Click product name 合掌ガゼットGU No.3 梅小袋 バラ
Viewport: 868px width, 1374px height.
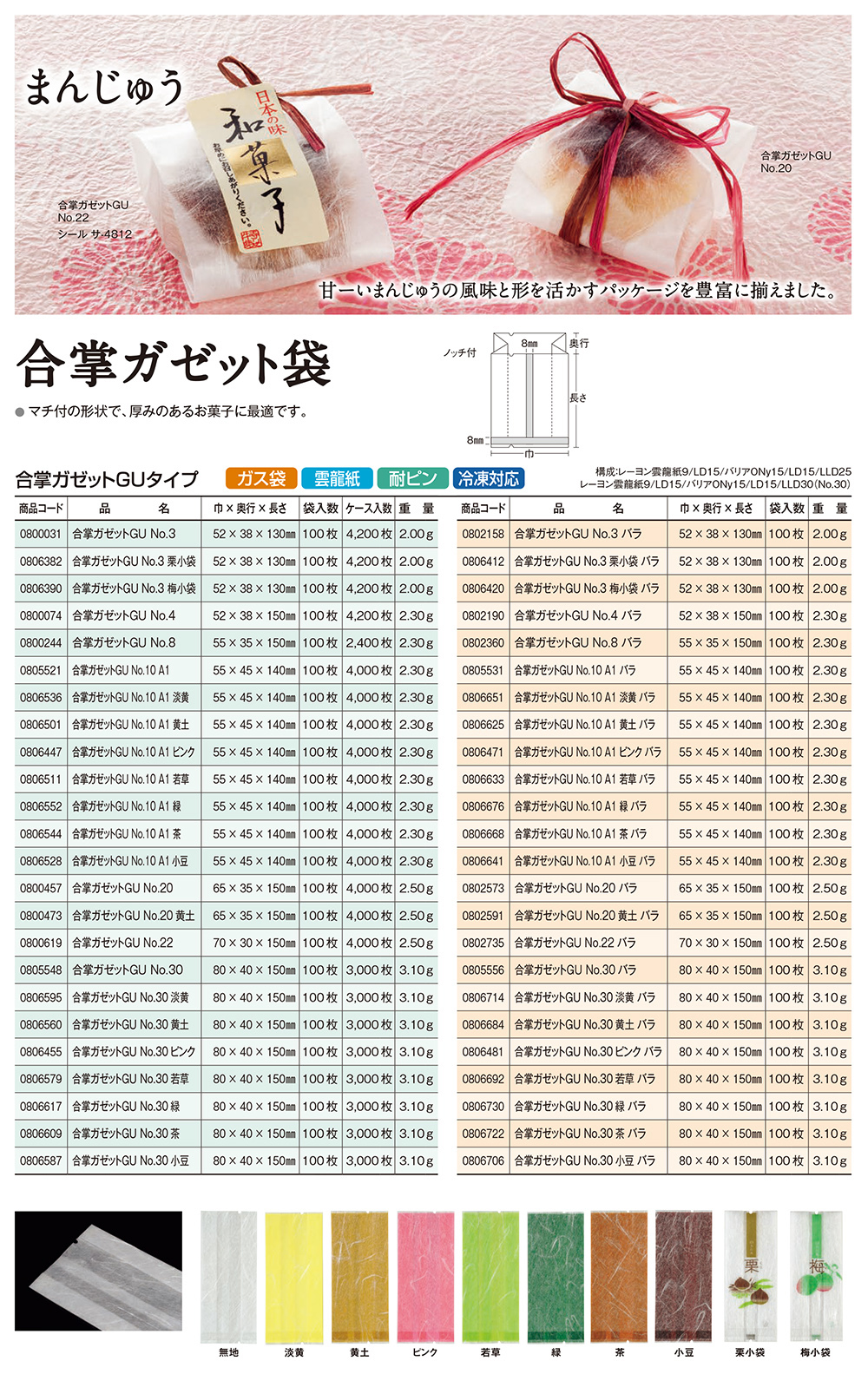tap(587, 588)
